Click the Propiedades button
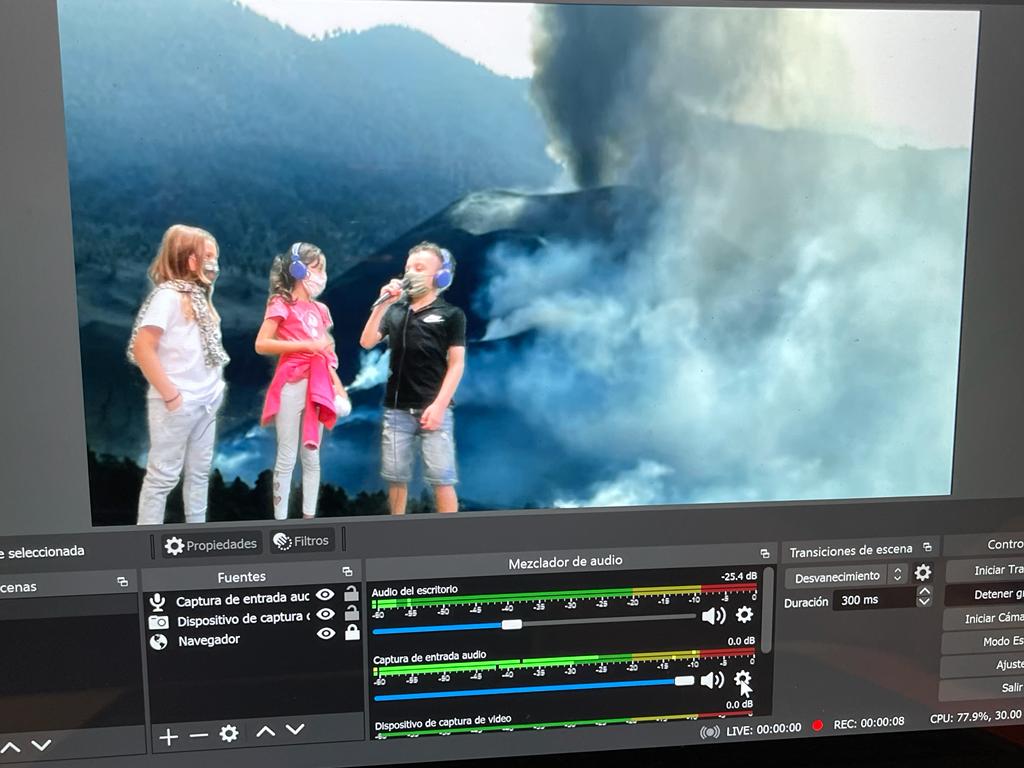This screenshot has width=1024, height=768. tap(212, 545)
